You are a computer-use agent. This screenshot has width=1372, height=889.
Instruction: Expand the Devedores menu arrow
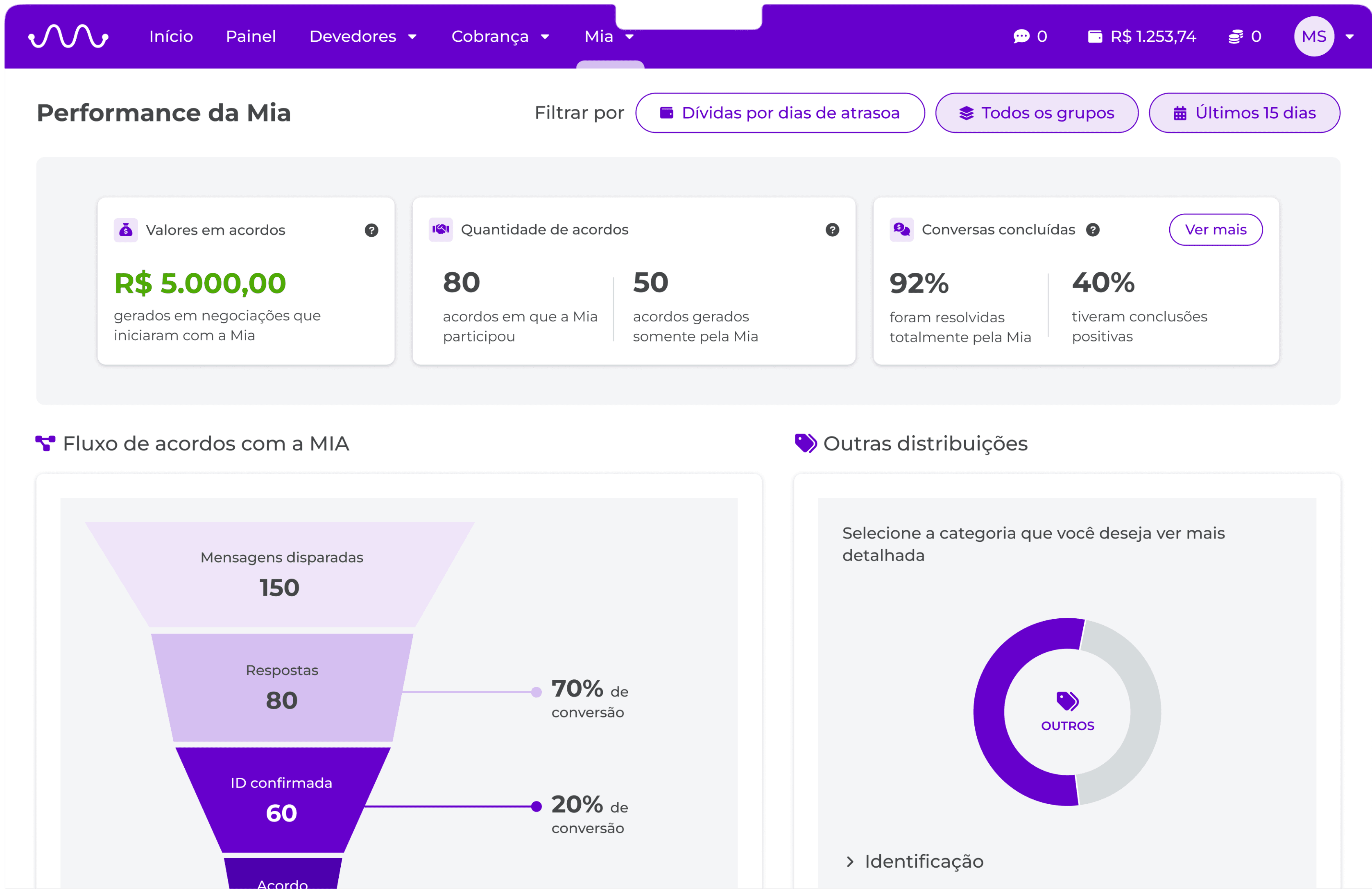pos(412,37)
